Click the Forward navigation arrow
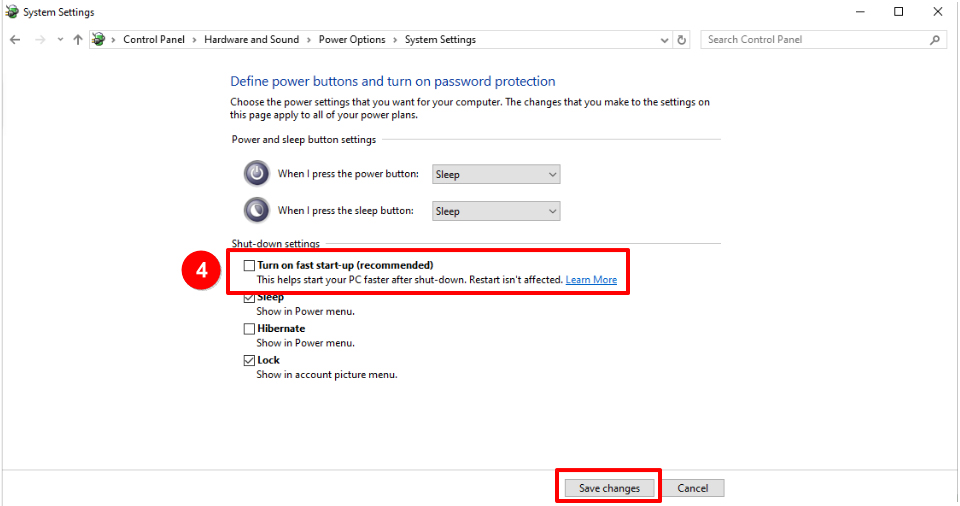 pyautogui.click(x=39, y=40)
